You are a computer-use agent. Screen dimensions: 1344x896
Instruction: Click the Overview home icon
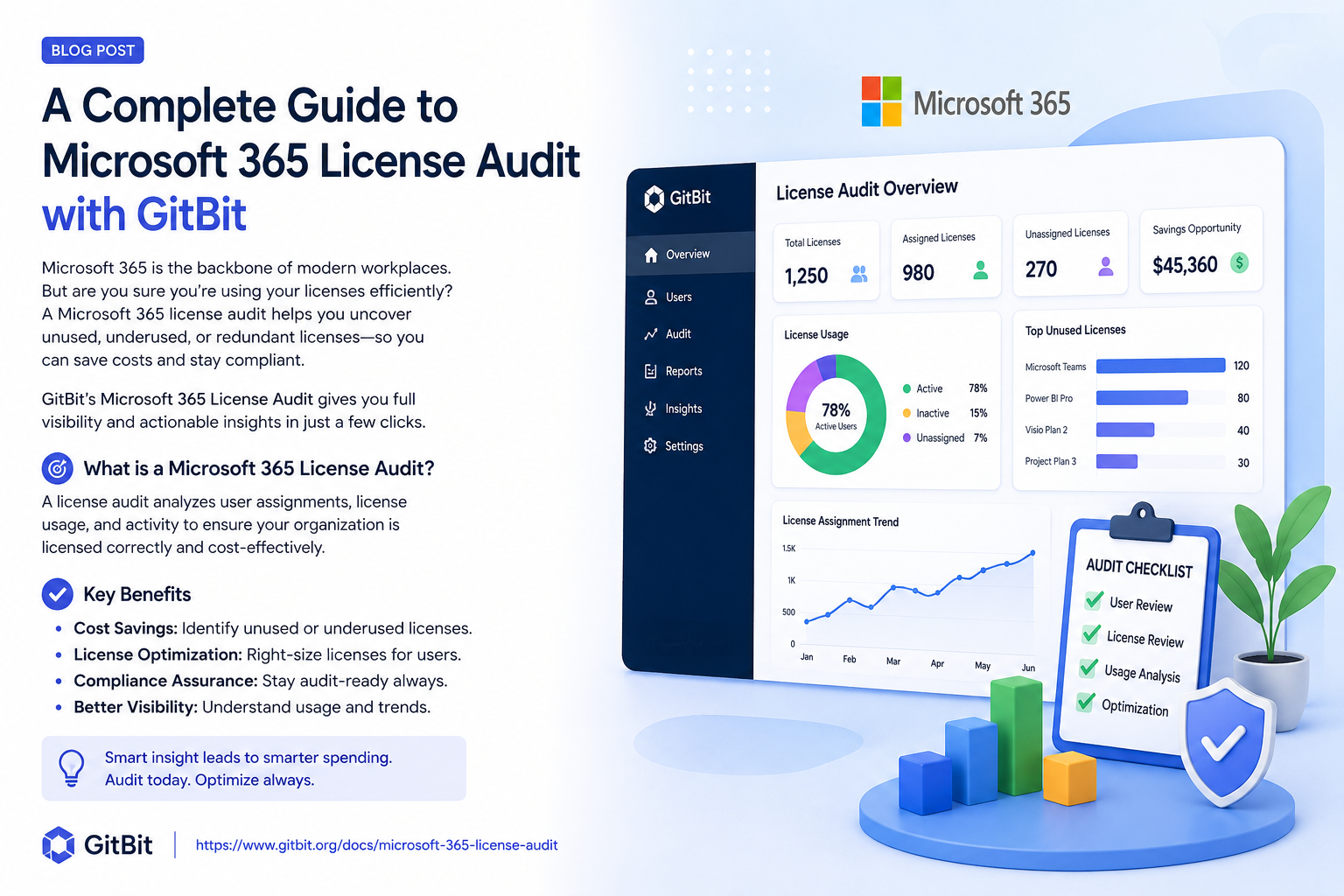click(651, 255)
